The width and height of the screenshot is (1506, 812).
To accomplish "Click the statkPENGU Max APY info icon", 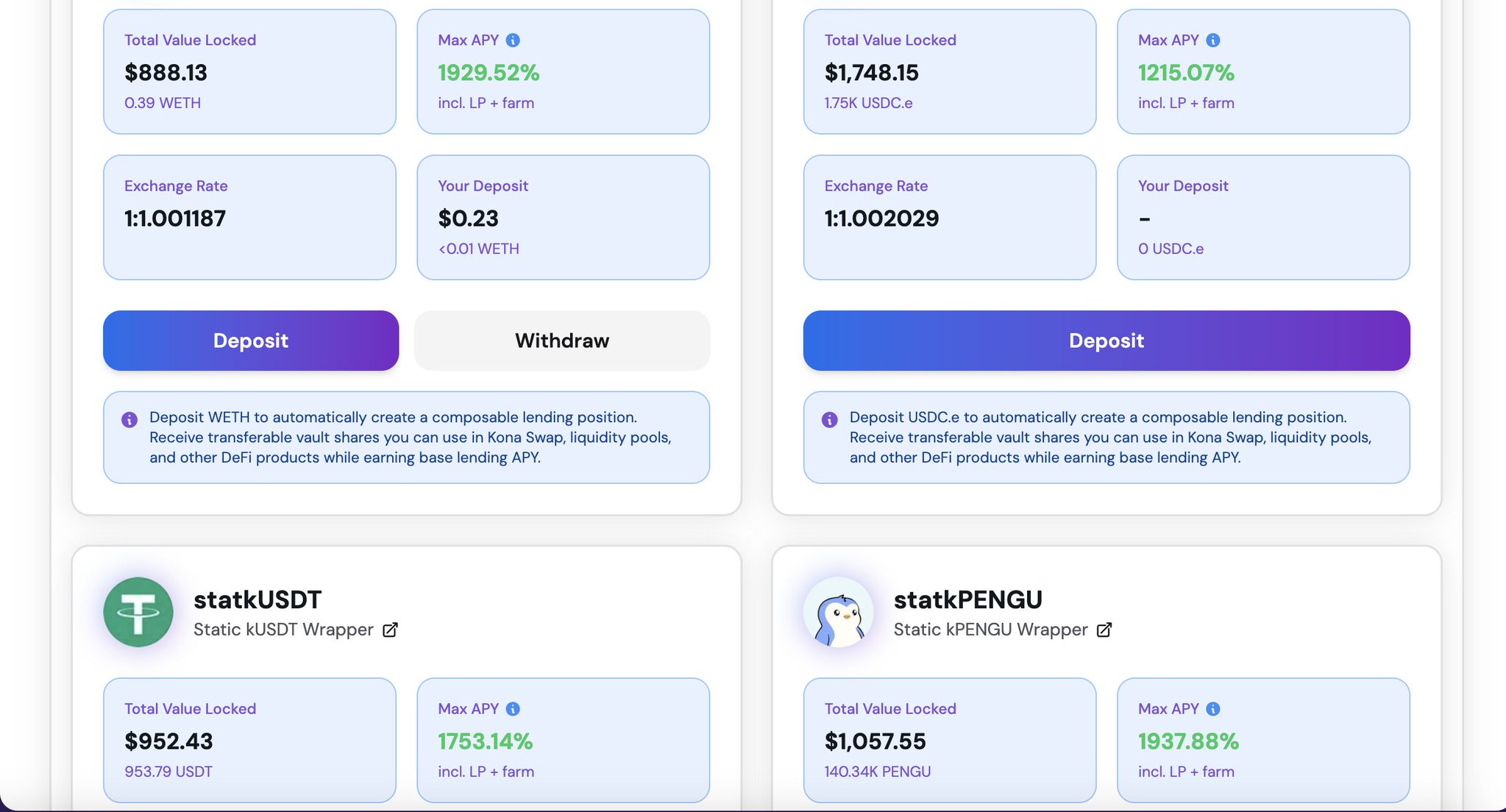I will [1213, 709].
